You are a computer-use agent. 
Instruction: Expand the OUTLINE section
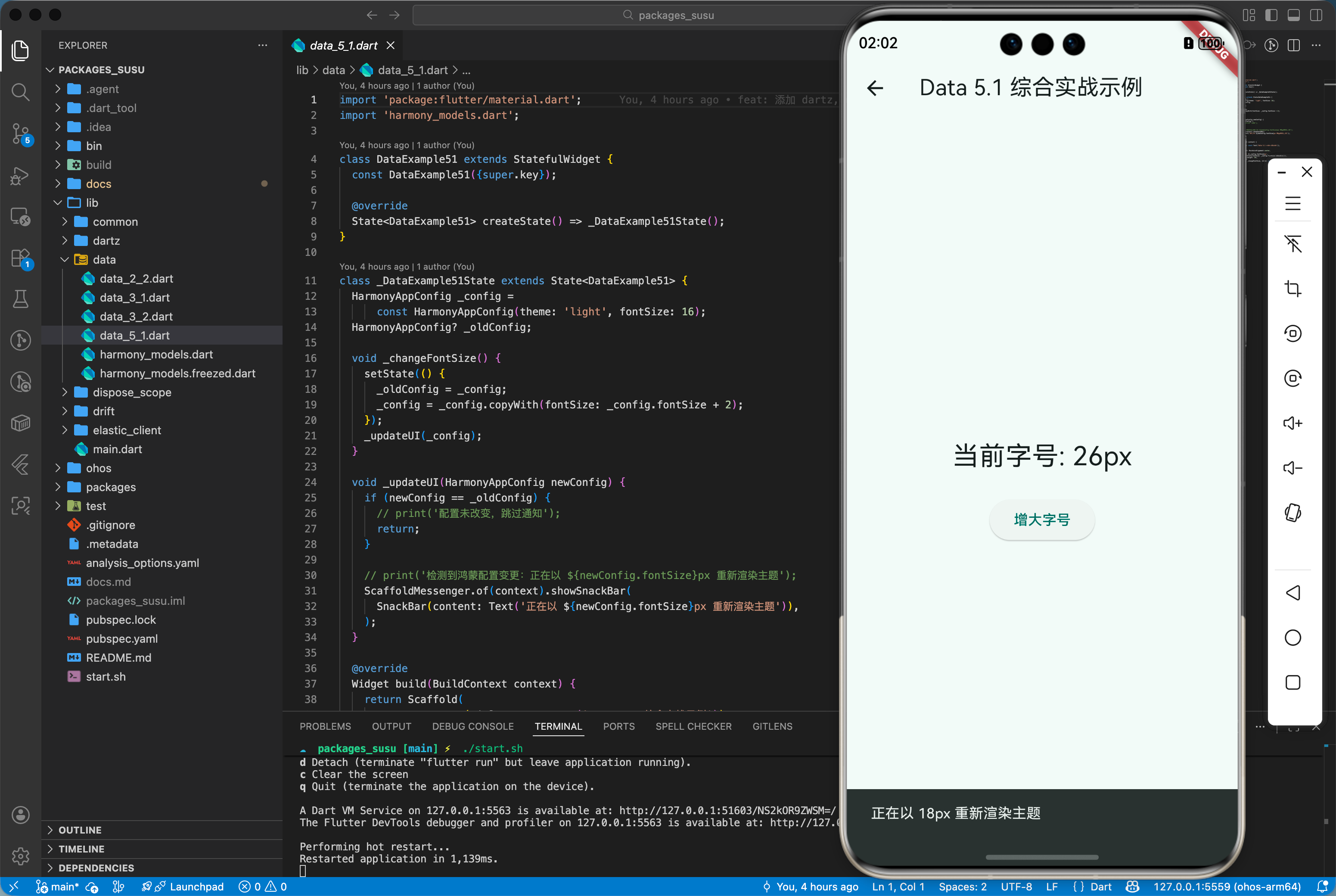tap(80, 830)
